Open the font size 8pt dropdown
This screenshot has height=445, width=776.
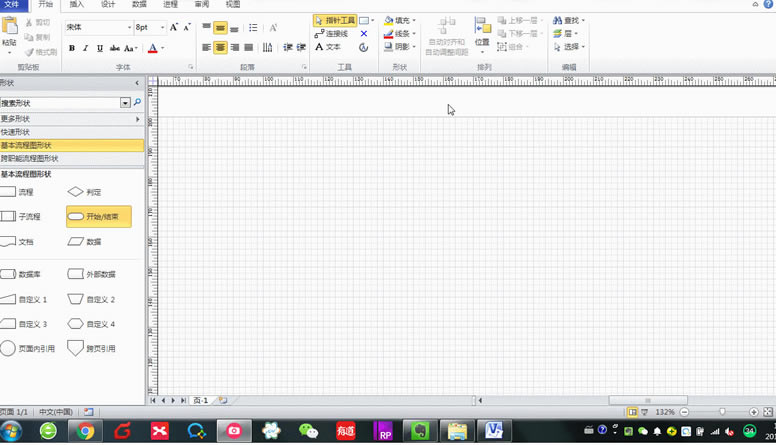pos(162,27)
